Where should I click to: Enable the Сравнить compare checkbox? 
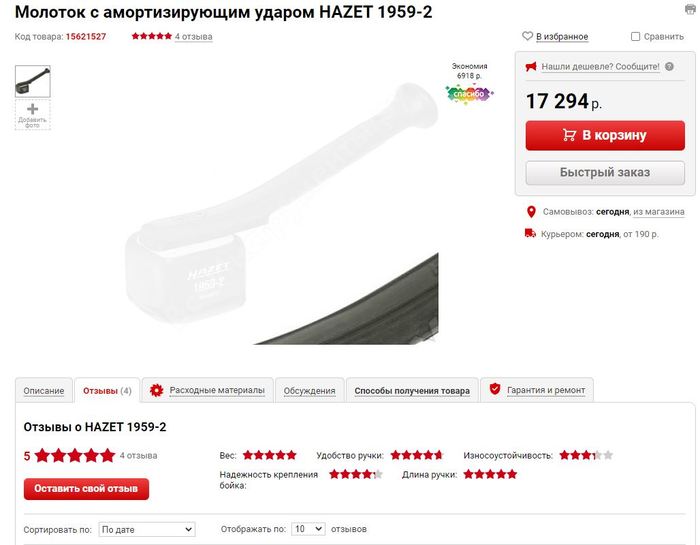635,37
